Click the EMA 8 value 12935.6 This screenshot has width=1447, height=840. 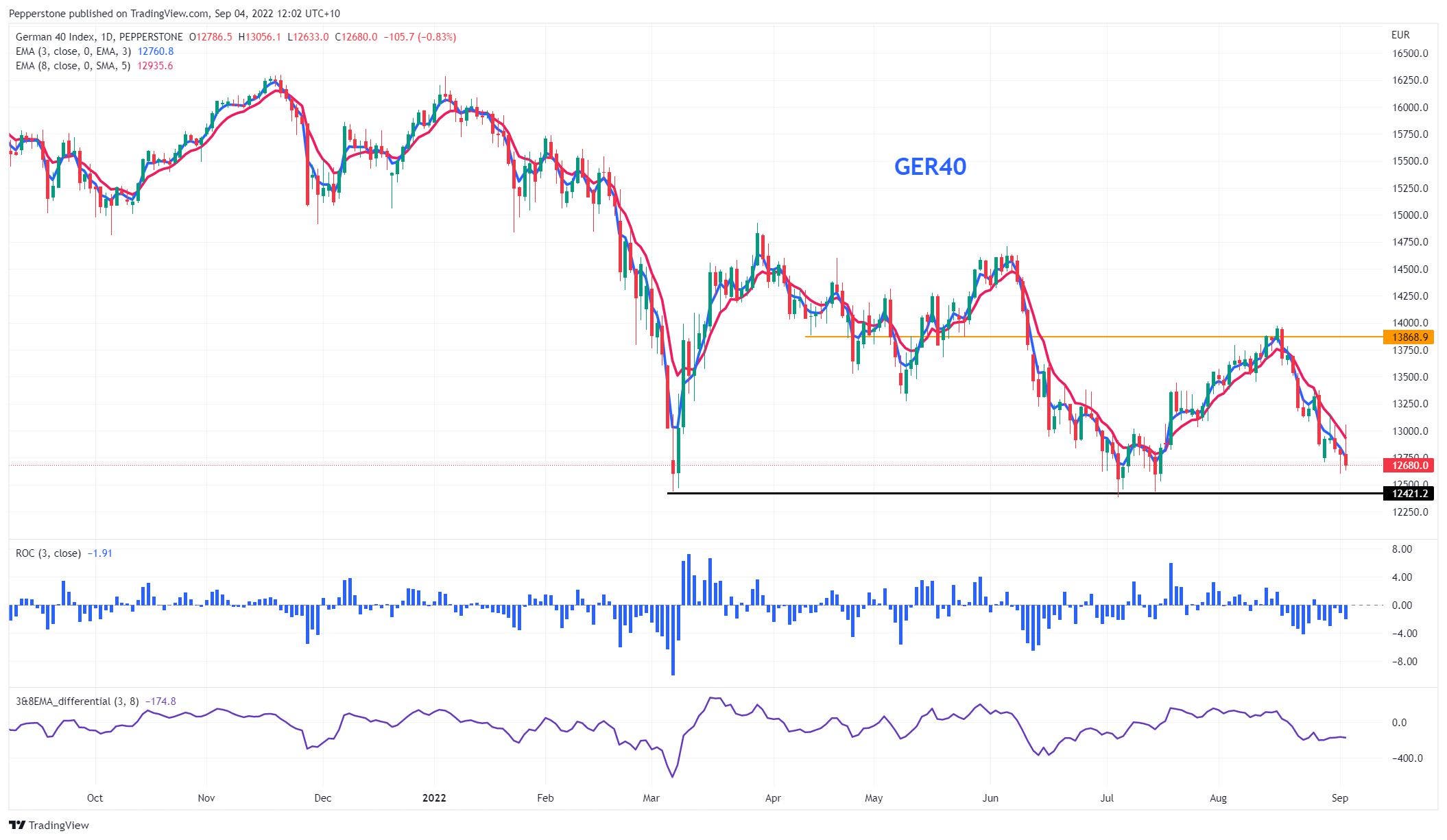(156, 66)
